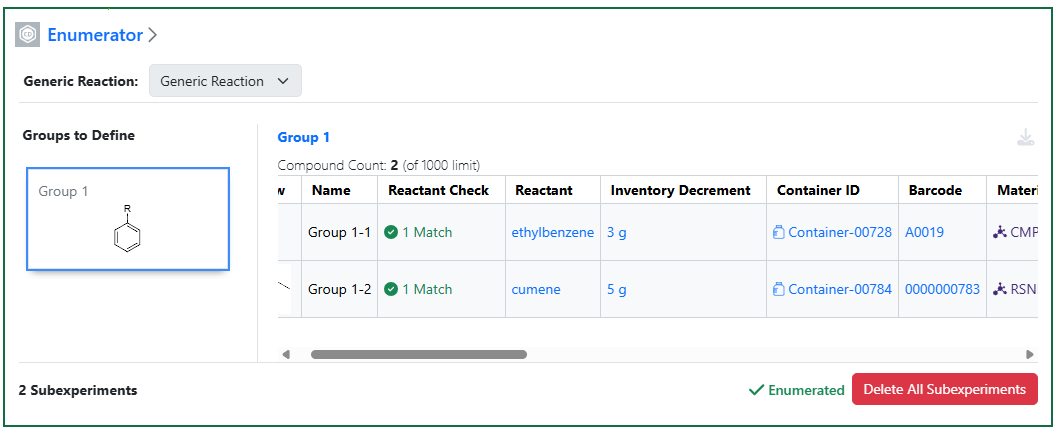Click the scroll left arrow
The width and height of the screenshot is (1057, 434).
point(285,354)
